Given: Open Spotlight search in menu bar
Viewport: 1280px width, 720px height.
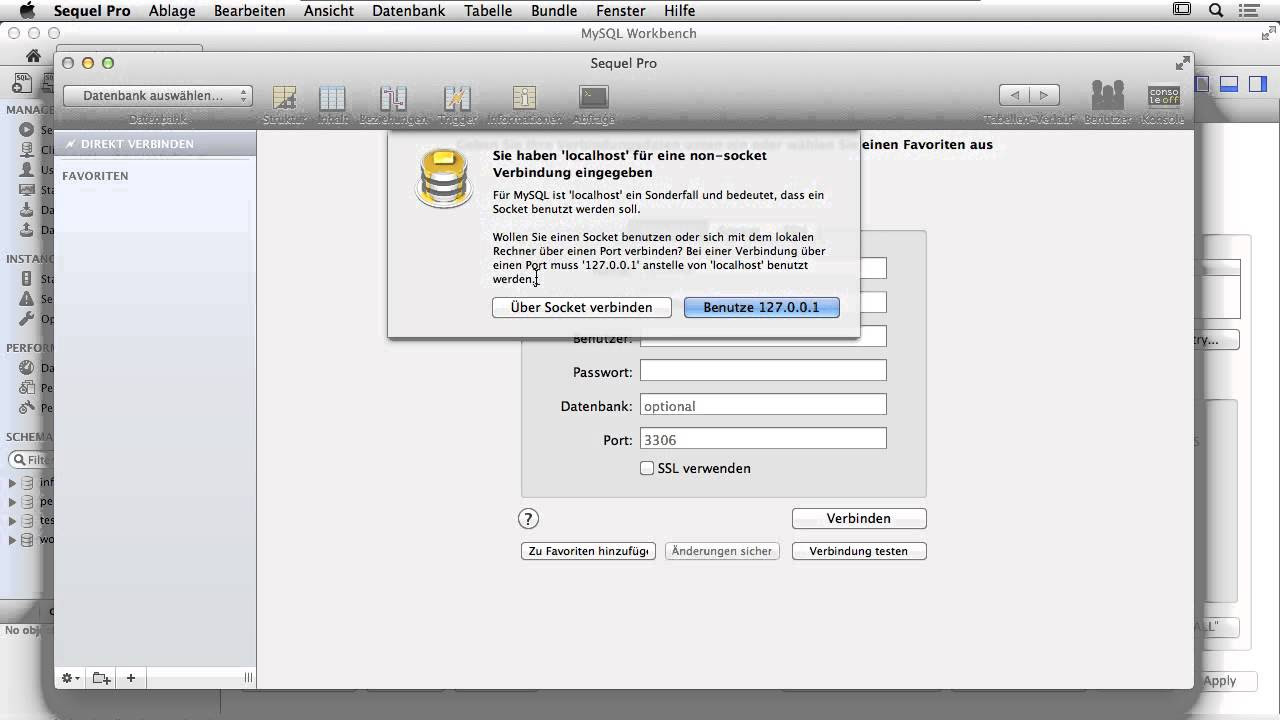Looking at the screenshot, I should point(1216,10).
